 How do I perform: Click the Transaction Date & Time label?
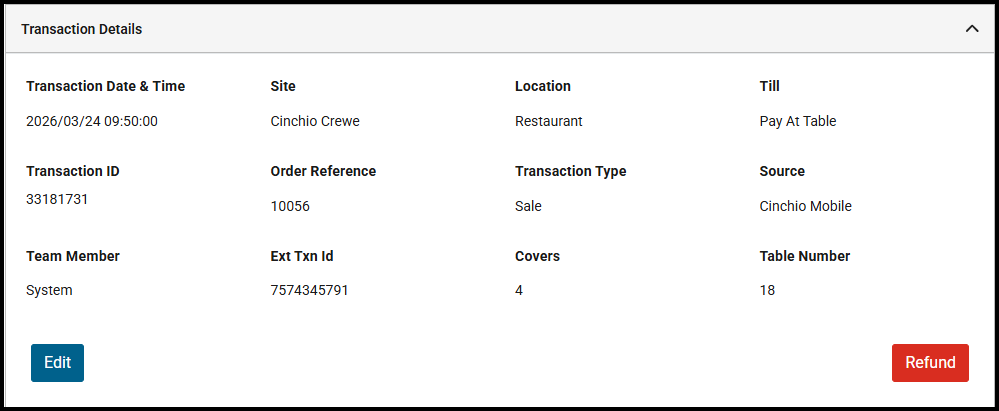point(105,86)
